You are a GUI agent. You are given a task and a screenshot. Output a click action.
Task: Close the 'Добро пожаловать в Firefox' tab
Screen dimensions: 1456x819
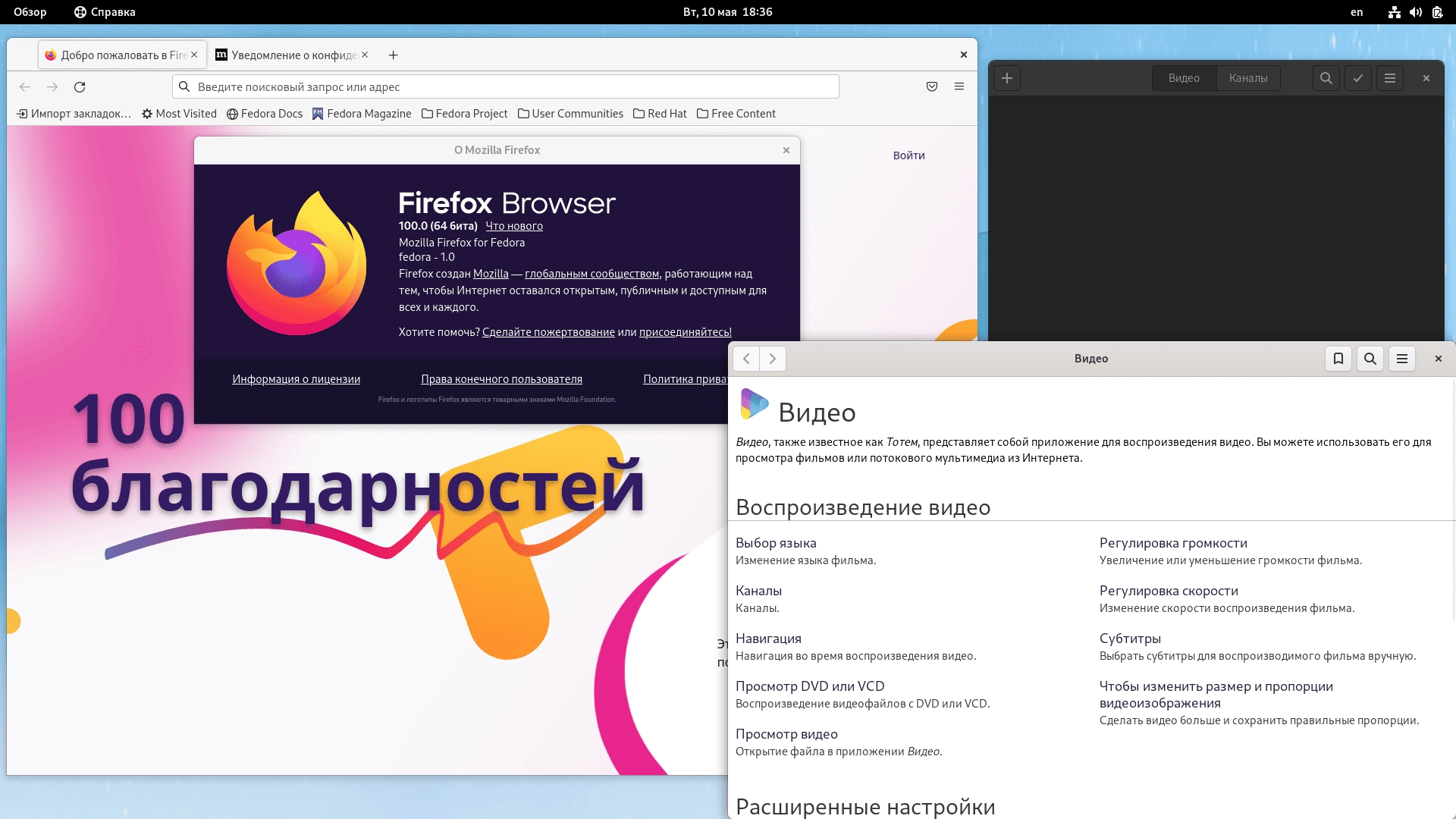[194, 55]
